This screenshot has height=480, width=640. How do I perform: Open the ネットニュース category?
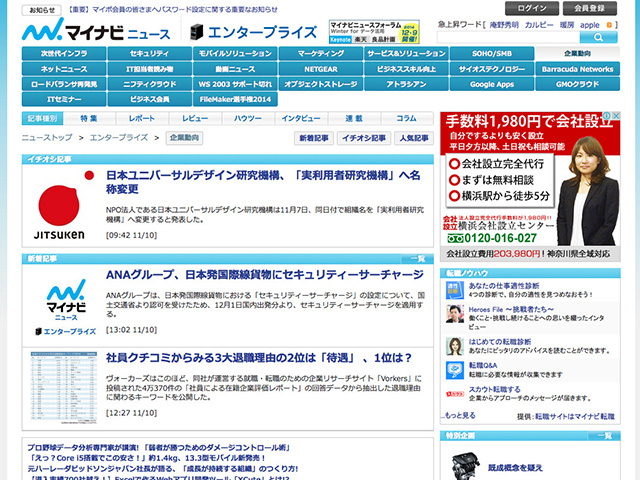point(64,69)
